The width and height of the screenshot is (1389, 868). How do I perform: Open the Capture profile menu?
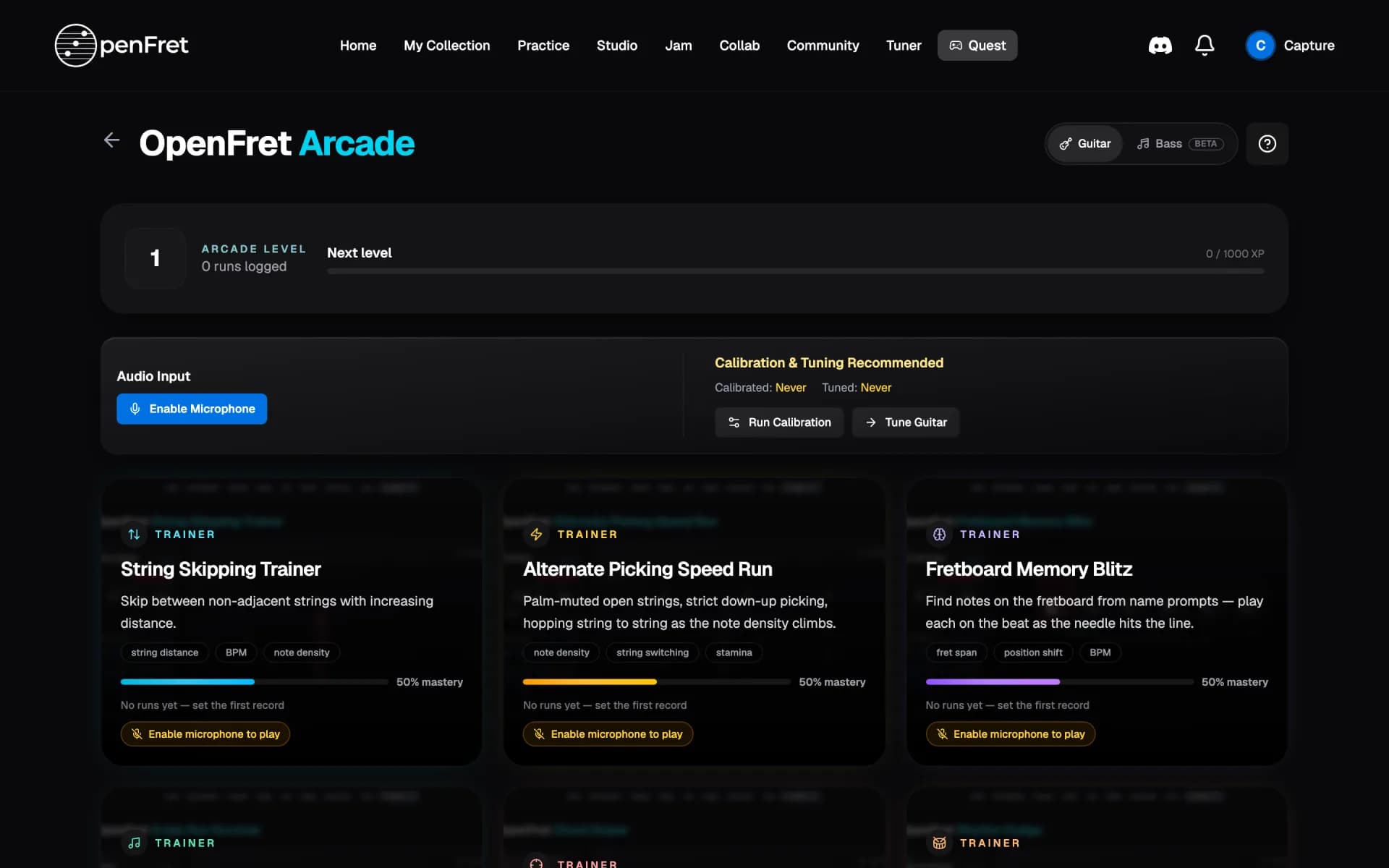click(x=1290, y=46)
